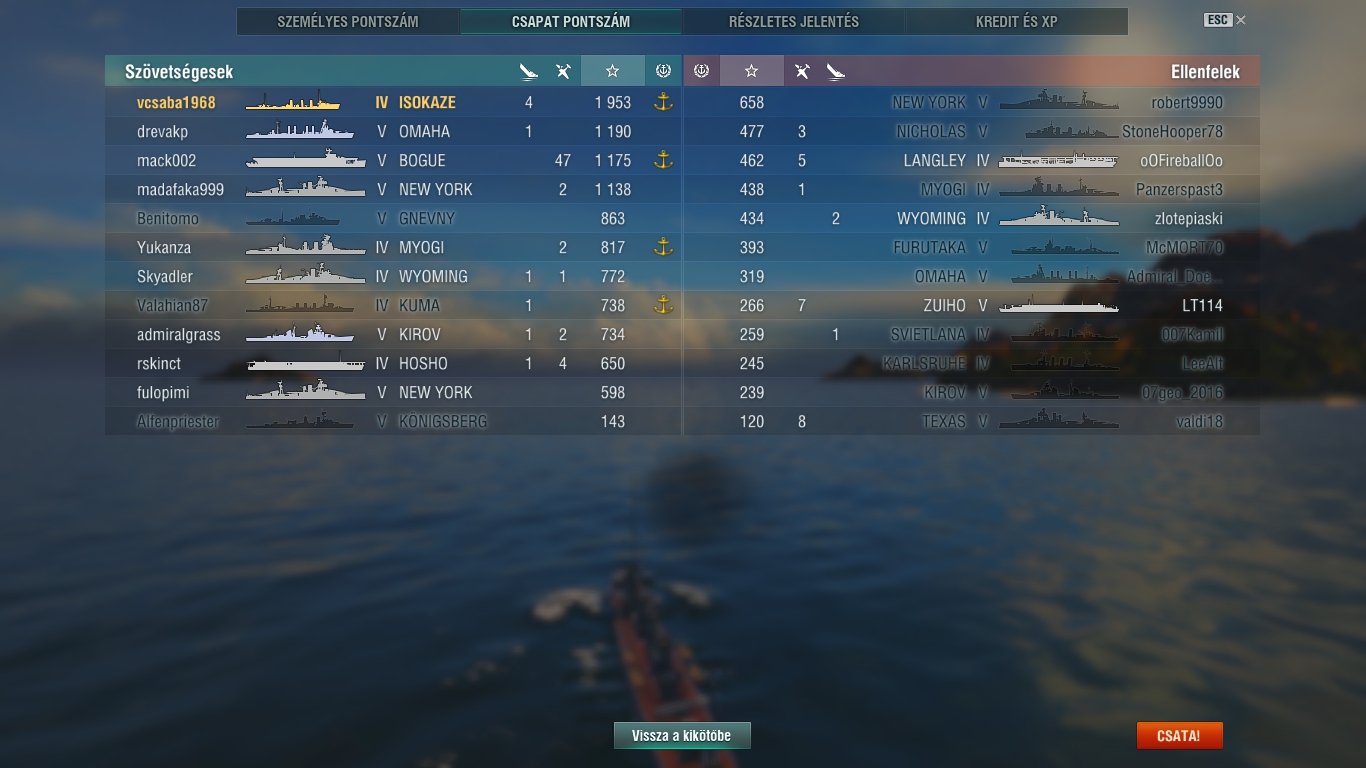Screen dimensions: 1366x768
Task: Open the Személyes Pontszám tab
Action: (x=348, y=21)
